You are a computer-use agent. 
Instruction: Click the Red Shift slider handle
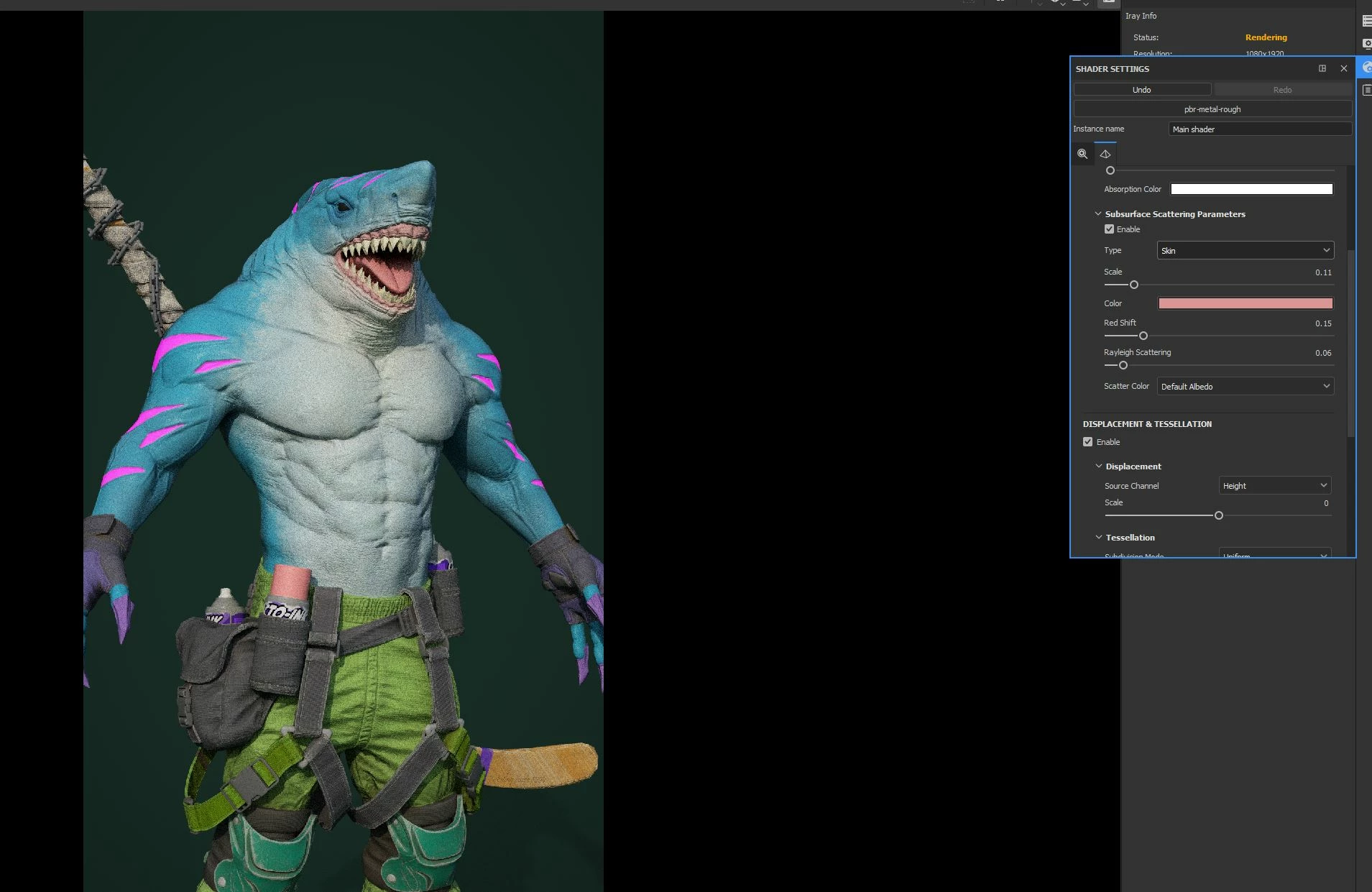pyautogui.click(x=1143, y=336)
